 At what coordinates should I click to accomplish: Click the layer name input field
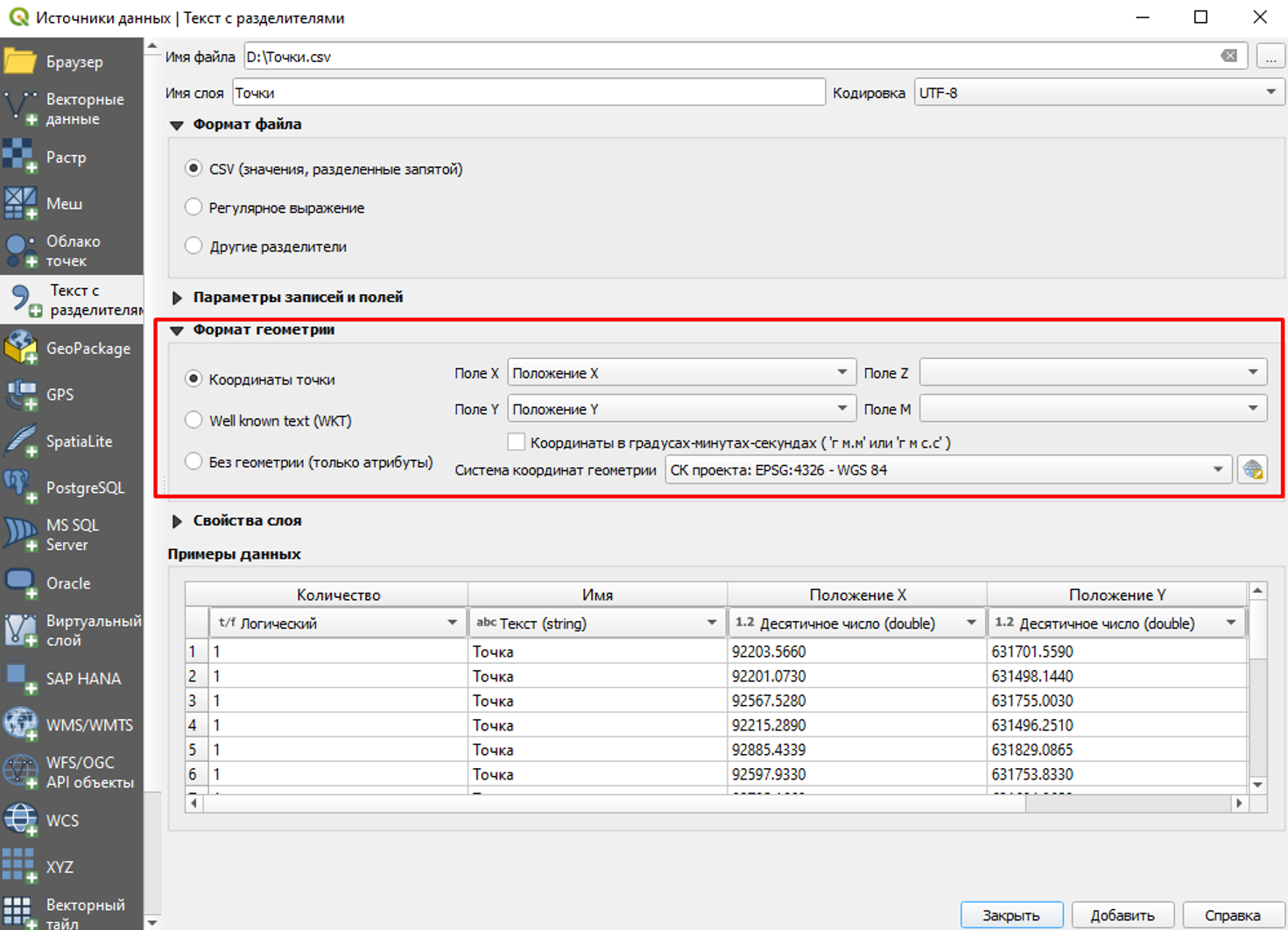tap(528, 93)
